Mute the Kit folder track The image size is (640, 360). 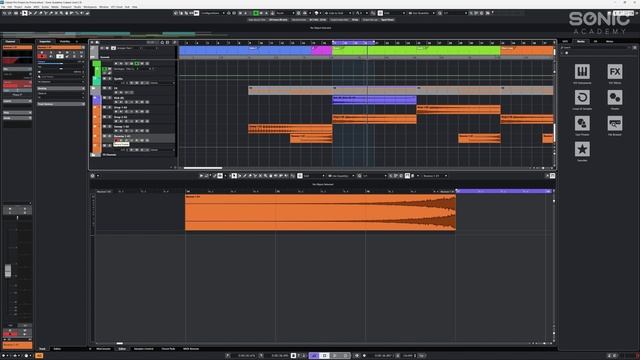[x=104, y=88]
